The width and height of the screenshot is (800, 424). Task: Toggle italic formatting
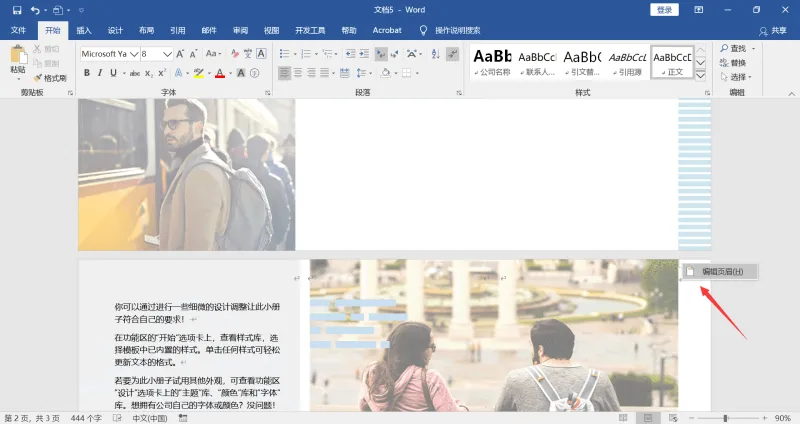pos(100,73)
